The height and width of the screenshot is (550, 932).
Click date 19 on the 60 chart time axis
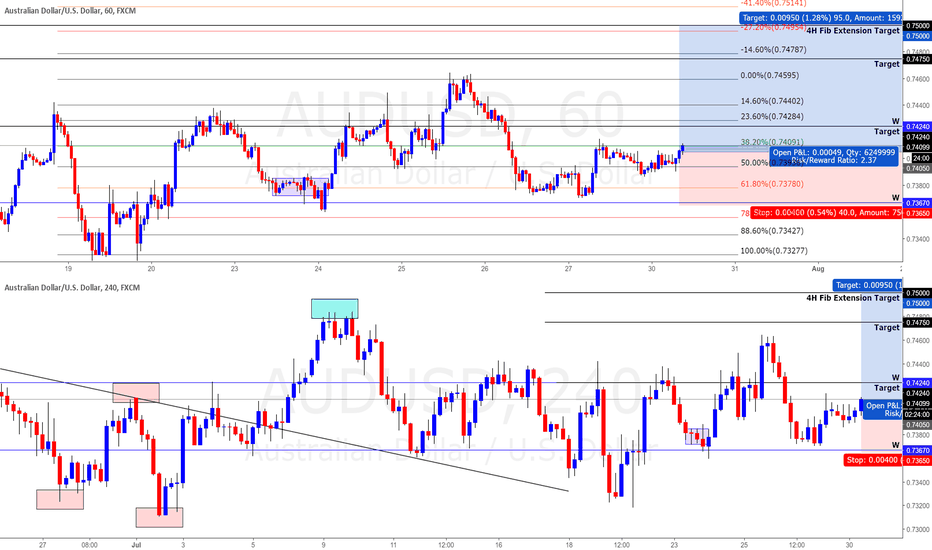68,269
